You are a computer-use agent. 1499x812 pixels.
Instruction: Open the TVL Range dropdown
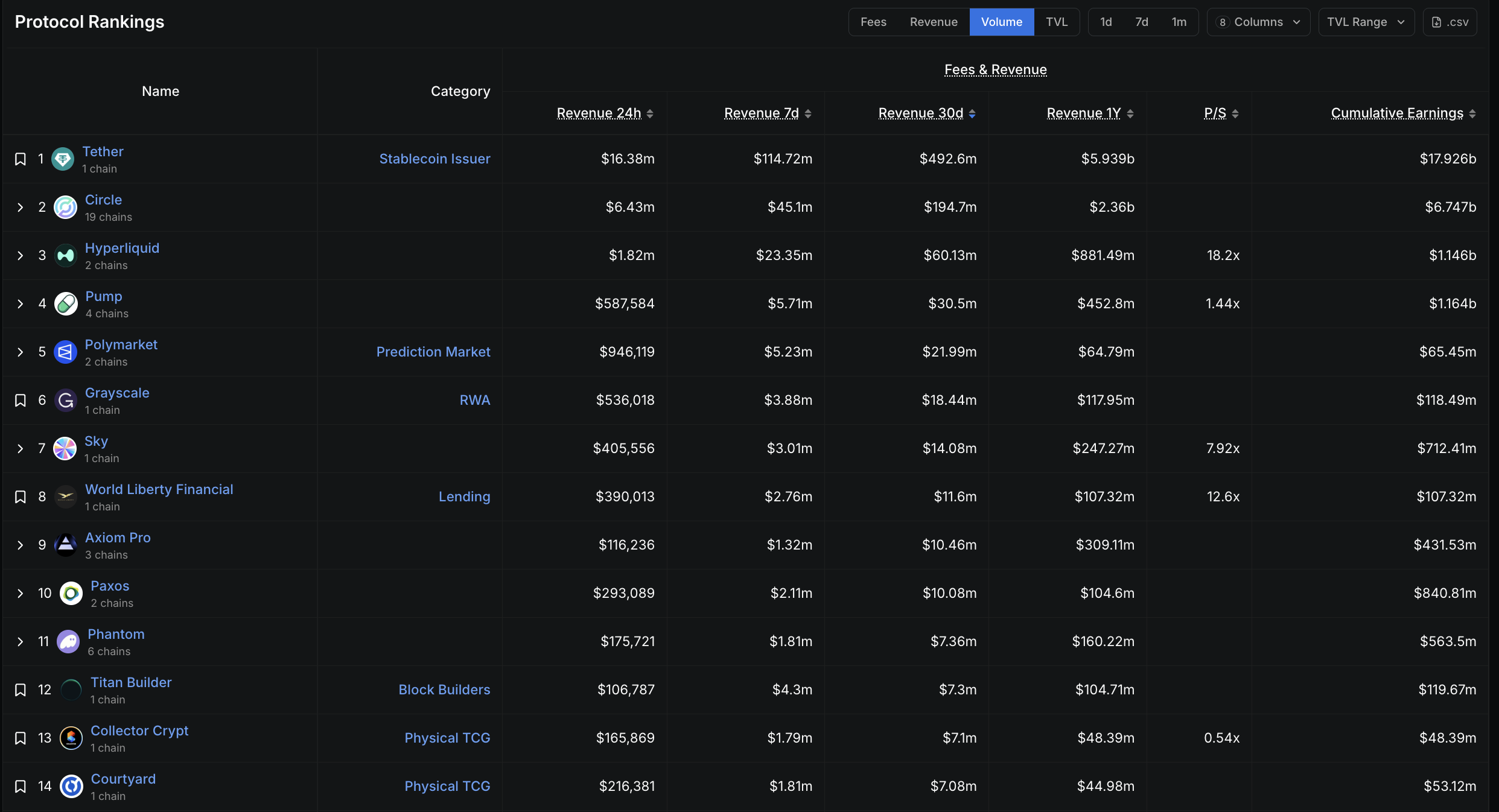[1366, 22]
